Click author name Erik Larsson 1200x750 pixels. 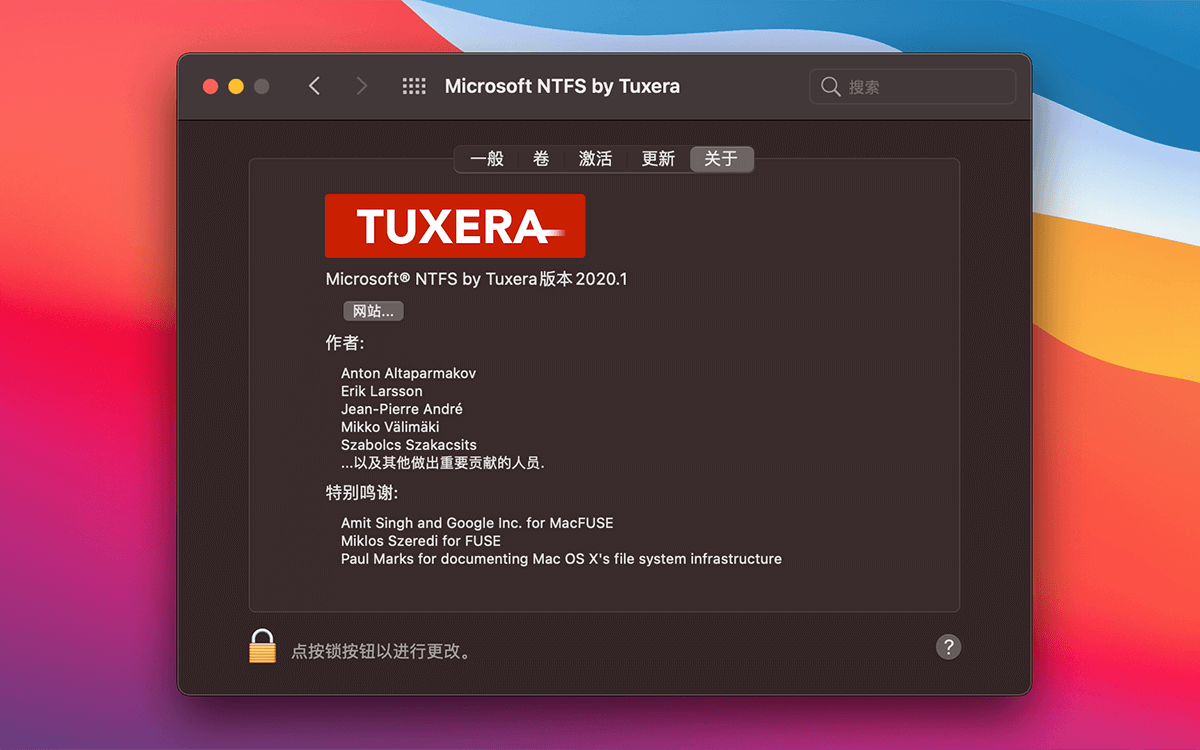(381, 391)
